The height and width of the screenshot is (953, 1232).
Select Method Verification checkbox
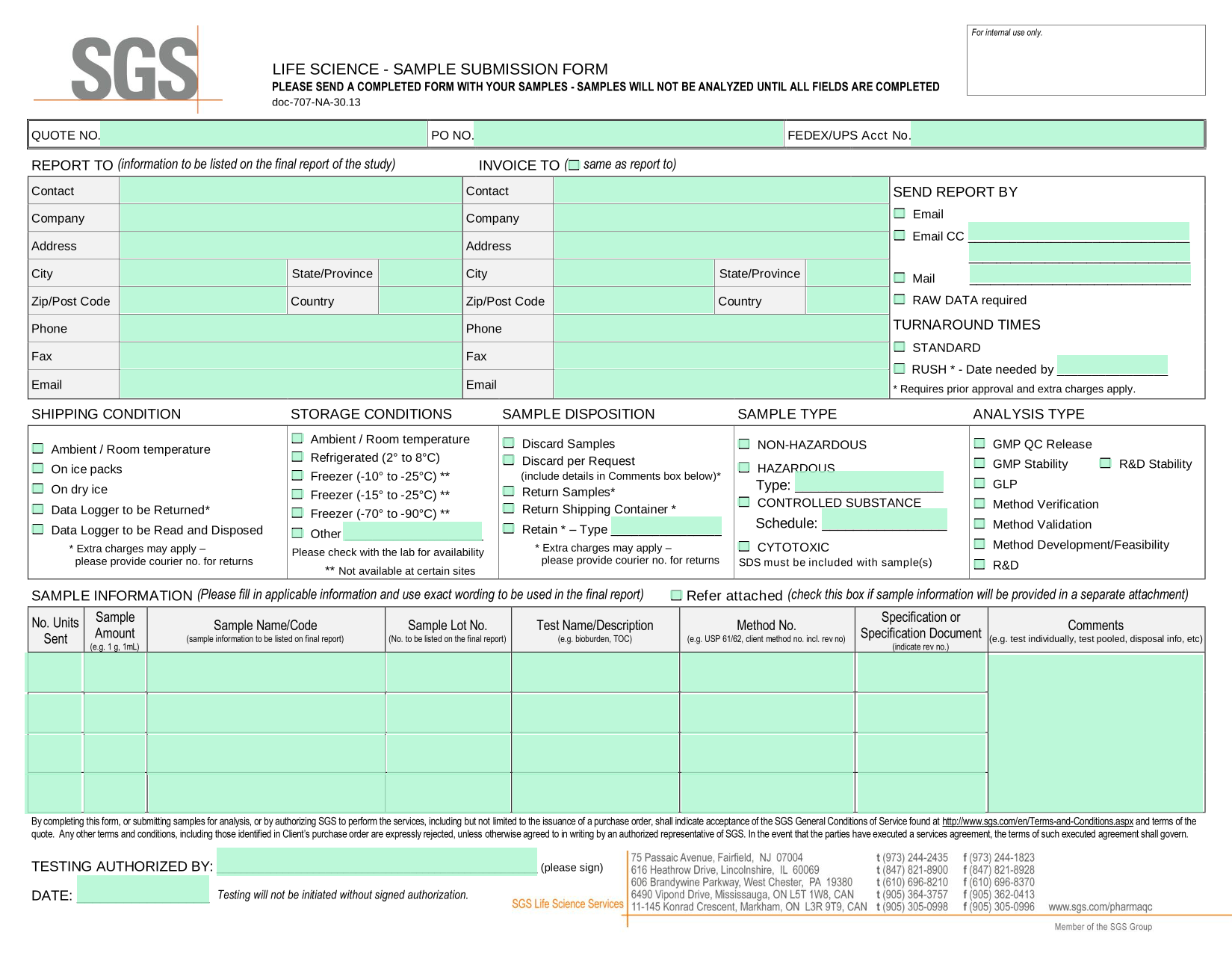(x=979, y=504)
